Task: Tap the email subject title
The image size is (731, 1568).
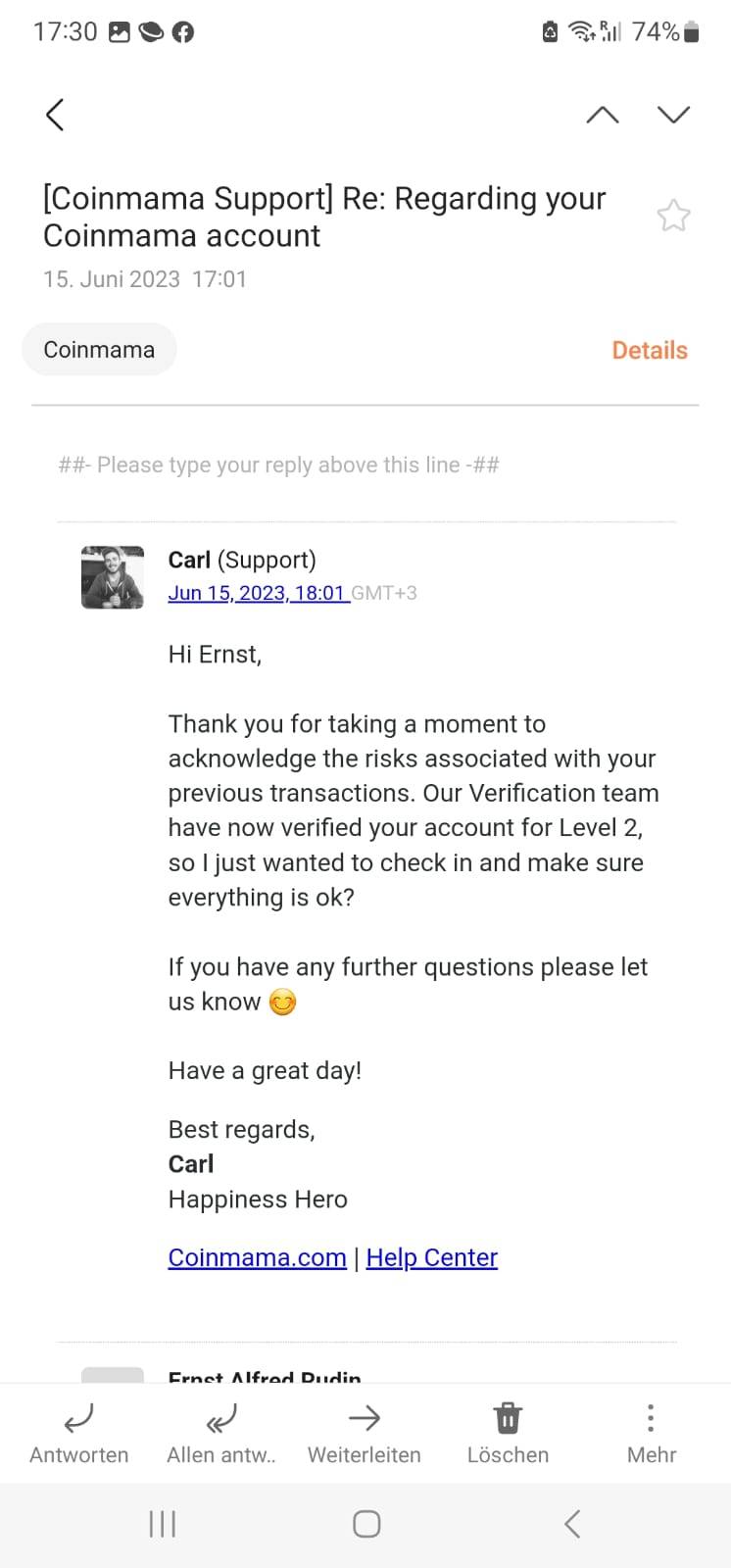Action: (323, 217)
